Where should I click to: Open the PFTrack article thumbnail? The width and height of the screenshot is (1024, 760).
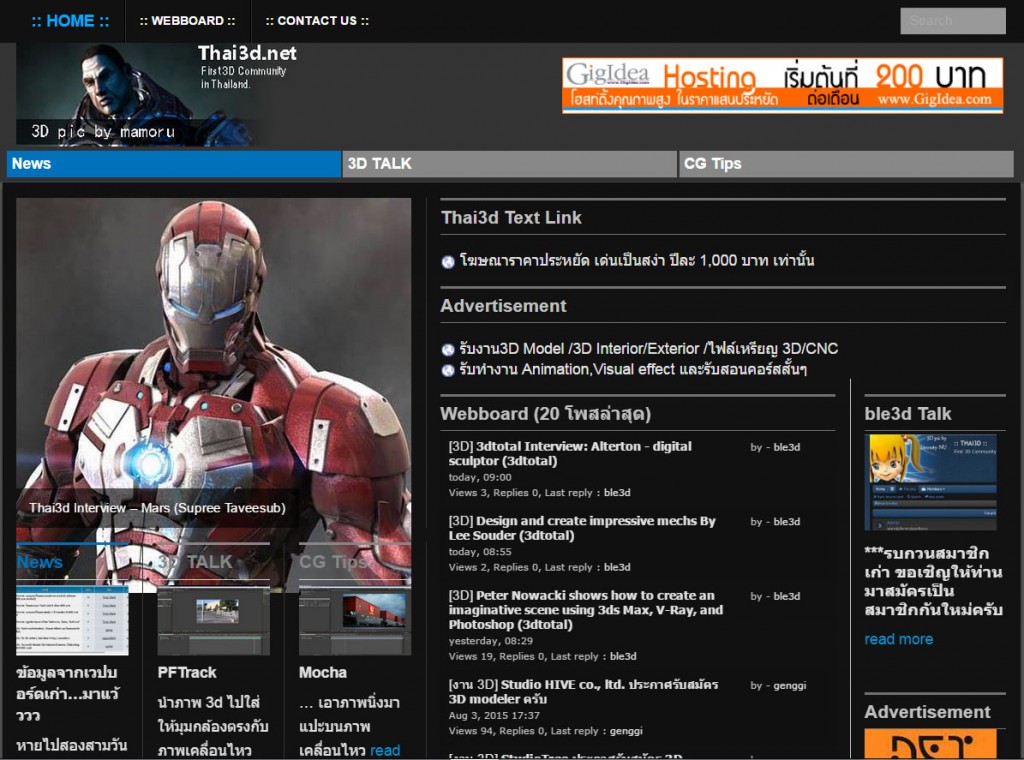pos(214,620)
